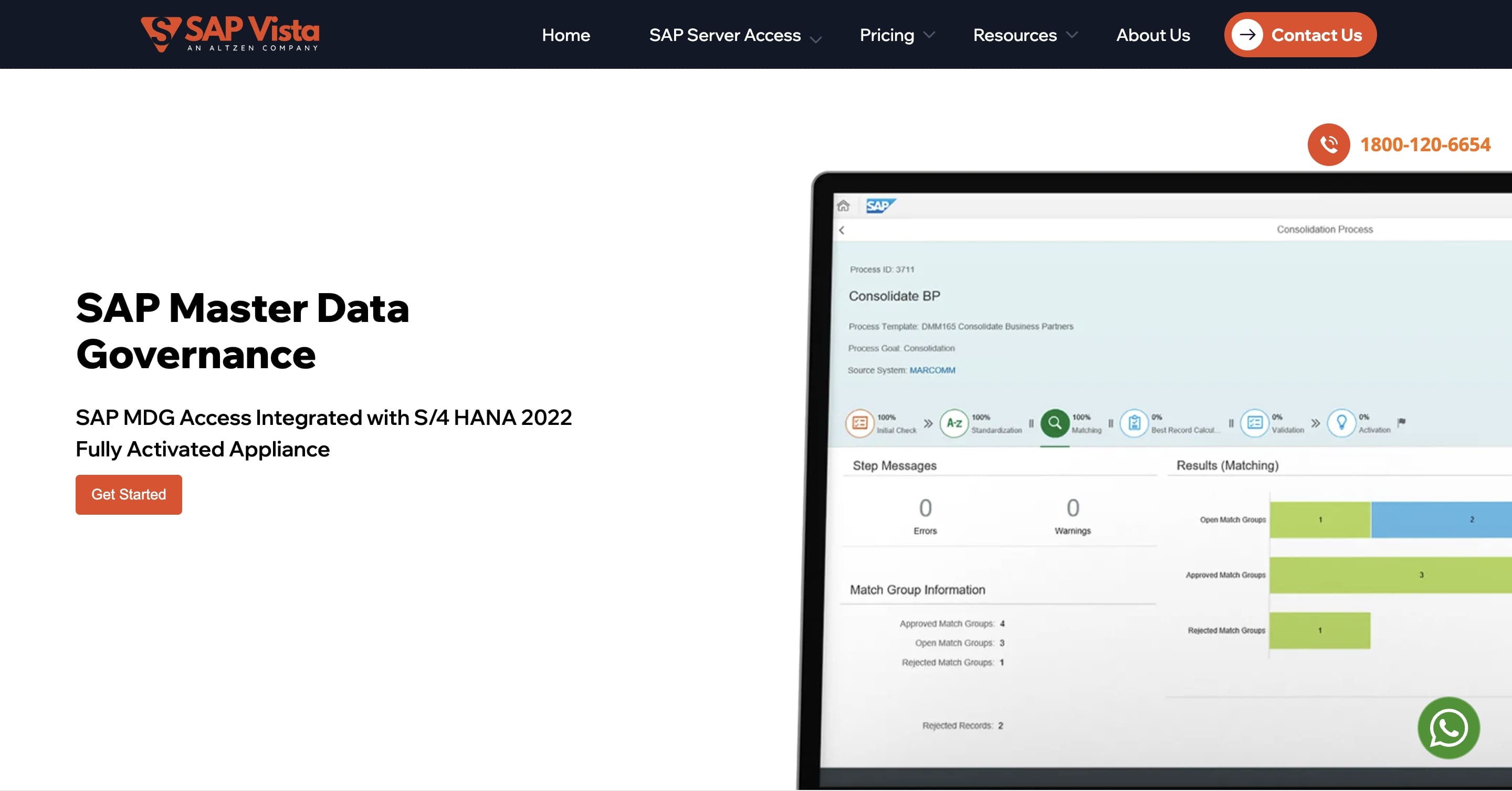The image size is (1512, 791).
Task: Navigate to the Home menu item
Action: point(566,35)
